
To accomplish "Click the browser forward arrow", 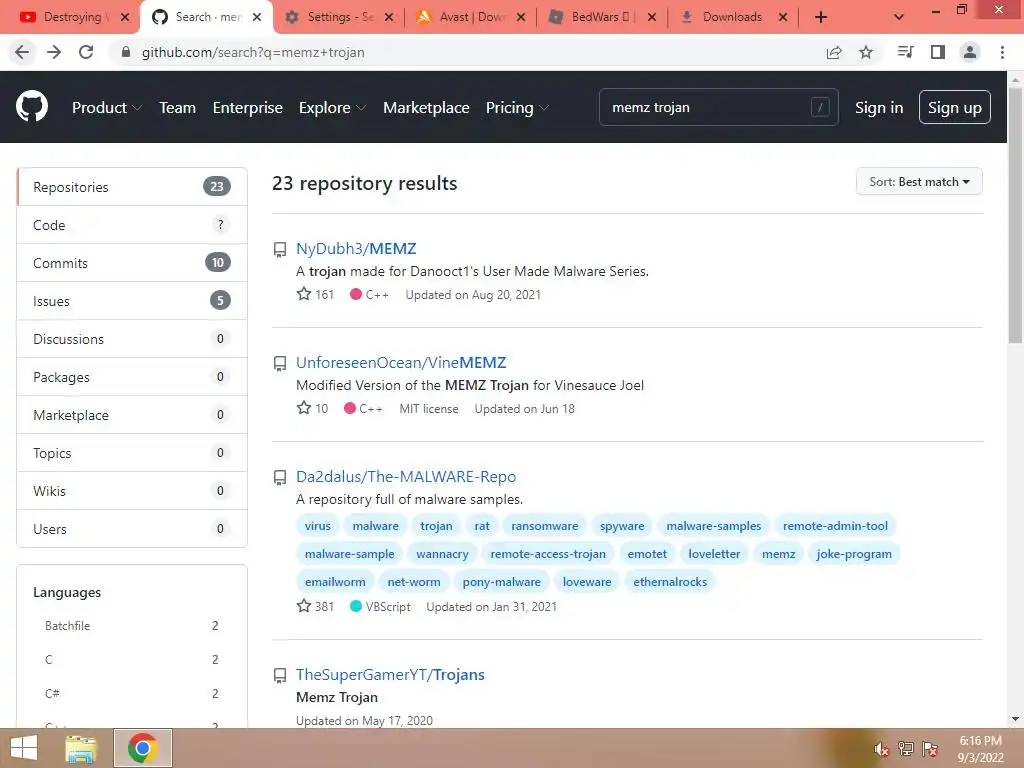I will click(54, 52).
